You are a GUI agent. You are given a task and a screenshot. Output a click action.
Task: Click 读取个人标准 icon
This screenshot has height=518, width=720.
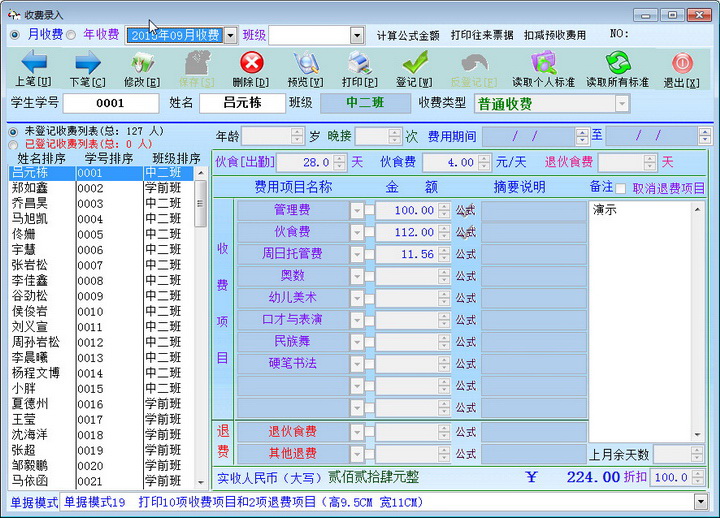[544, 62]
